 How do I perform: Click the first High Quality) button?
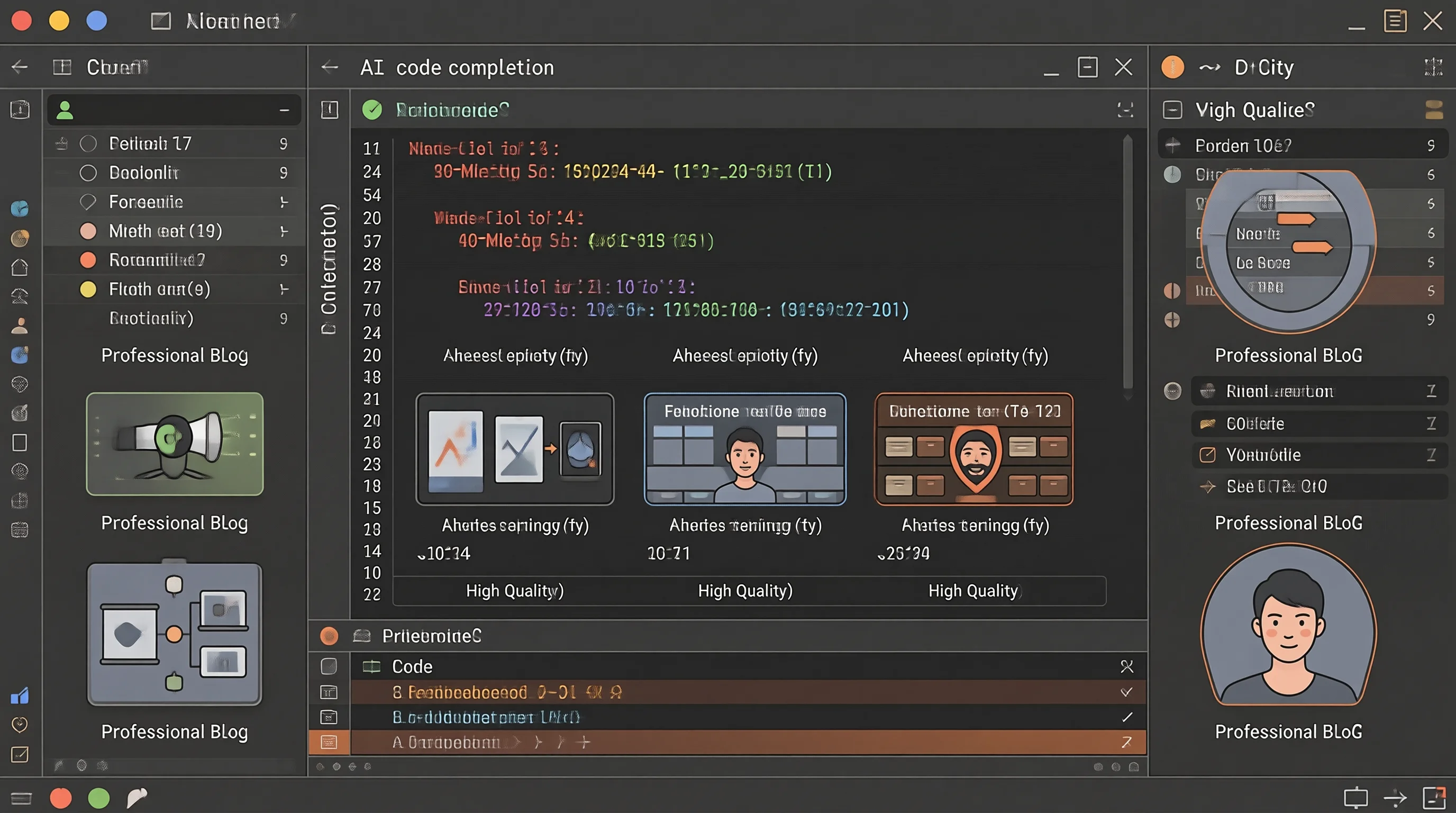(x=514, y=591)
